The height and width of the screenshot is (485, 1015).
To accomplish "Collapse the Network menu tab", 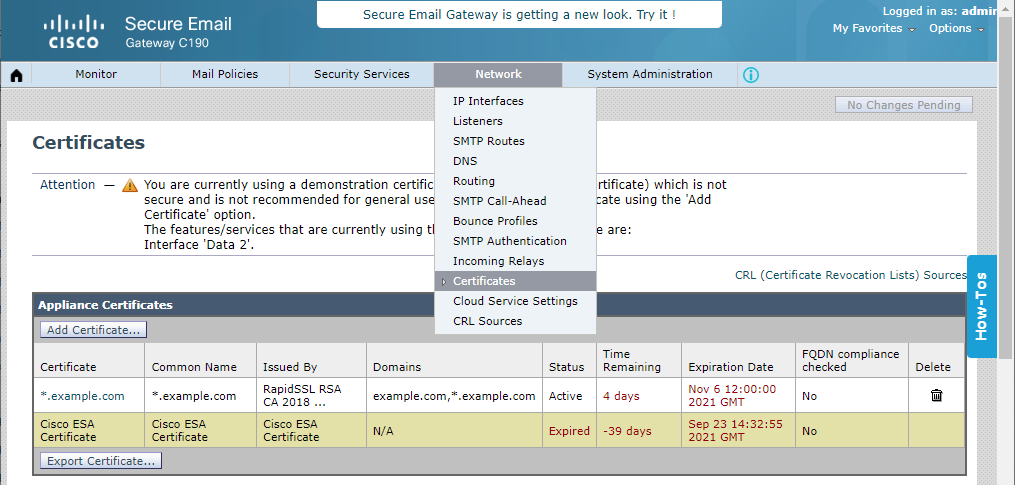I will tap(498, 74).
